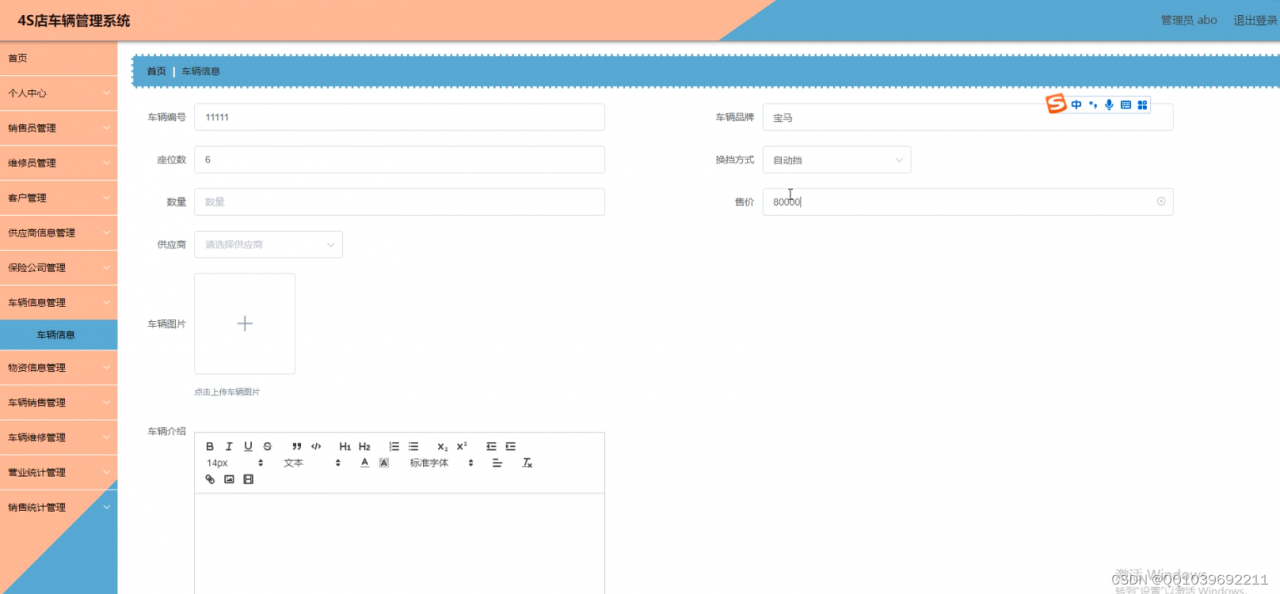Apply H1 heading style
This screenshot has width=1280, height=594.
(x=345, y=446)
